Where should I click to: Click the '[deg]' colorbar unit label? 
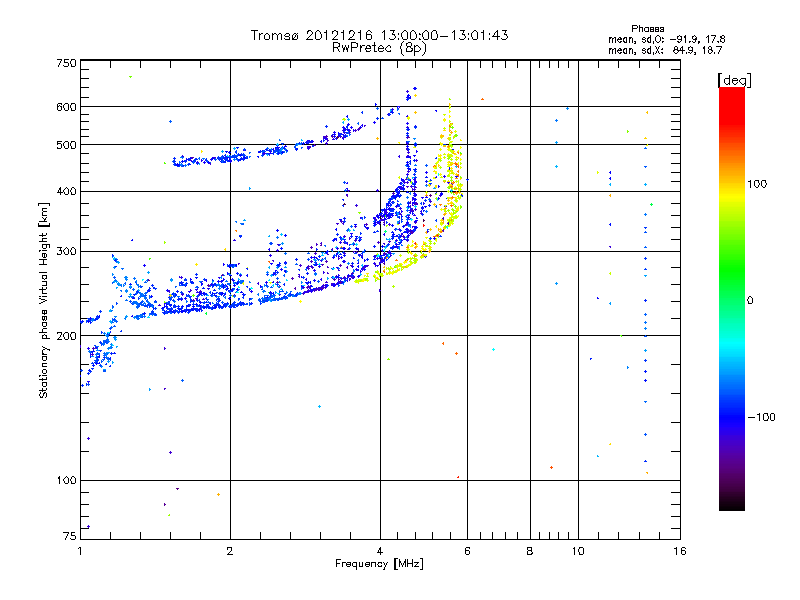click(x=734, y=80)
